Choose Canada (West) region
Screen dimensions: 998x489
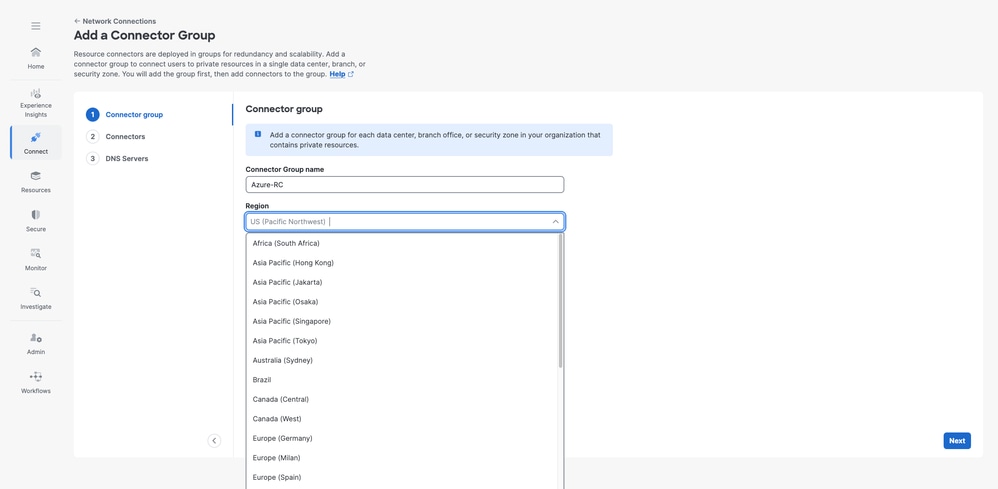(402, 419)
